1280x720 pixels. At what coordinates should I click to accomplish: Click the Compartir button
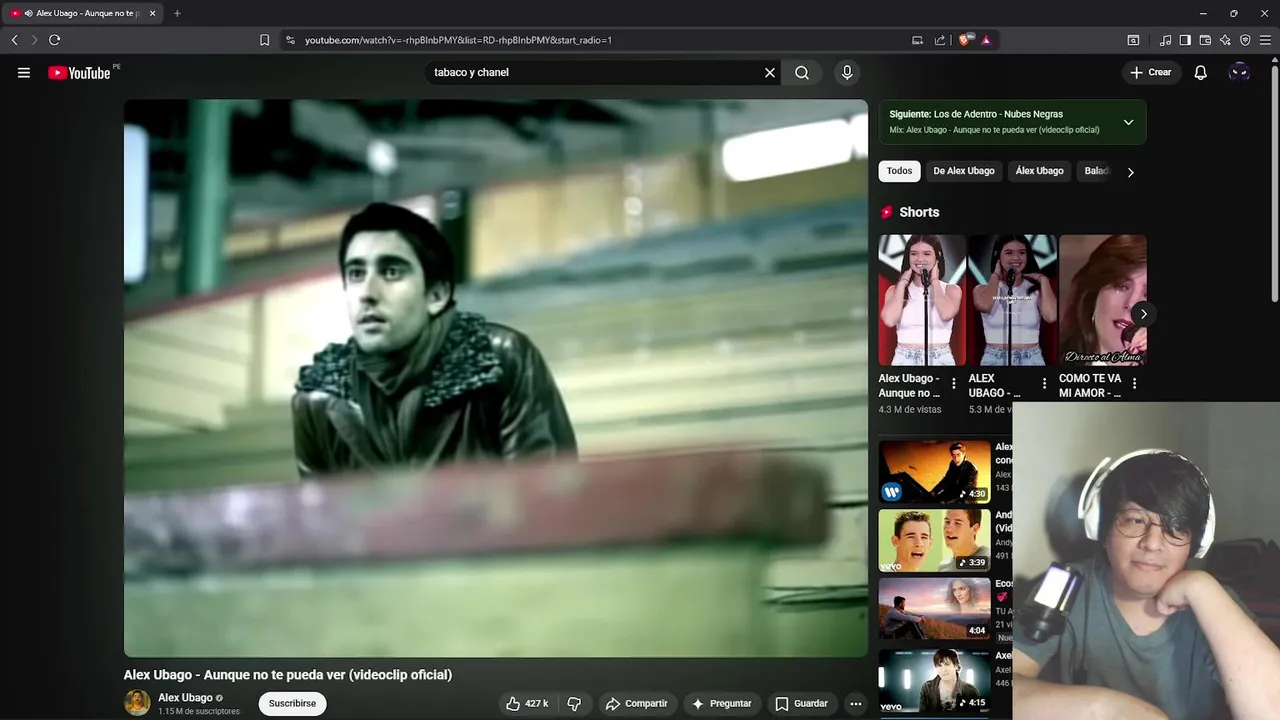[x=636, y=703]
